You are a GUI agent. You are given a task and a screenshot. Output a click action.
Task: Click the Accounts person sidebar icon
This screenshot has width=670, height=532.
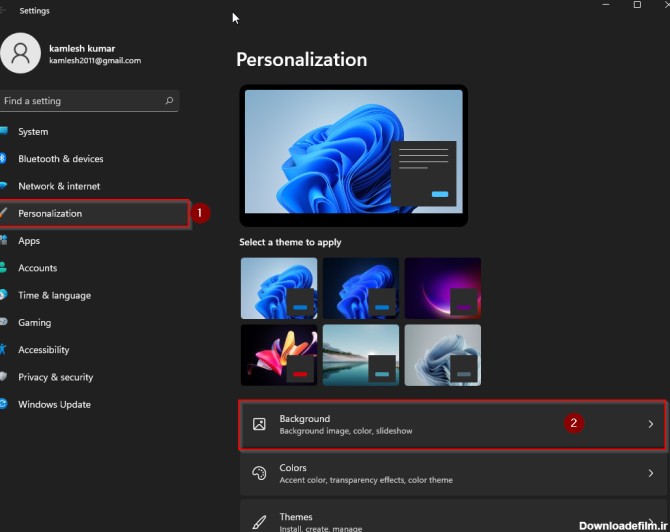(3, 267)
